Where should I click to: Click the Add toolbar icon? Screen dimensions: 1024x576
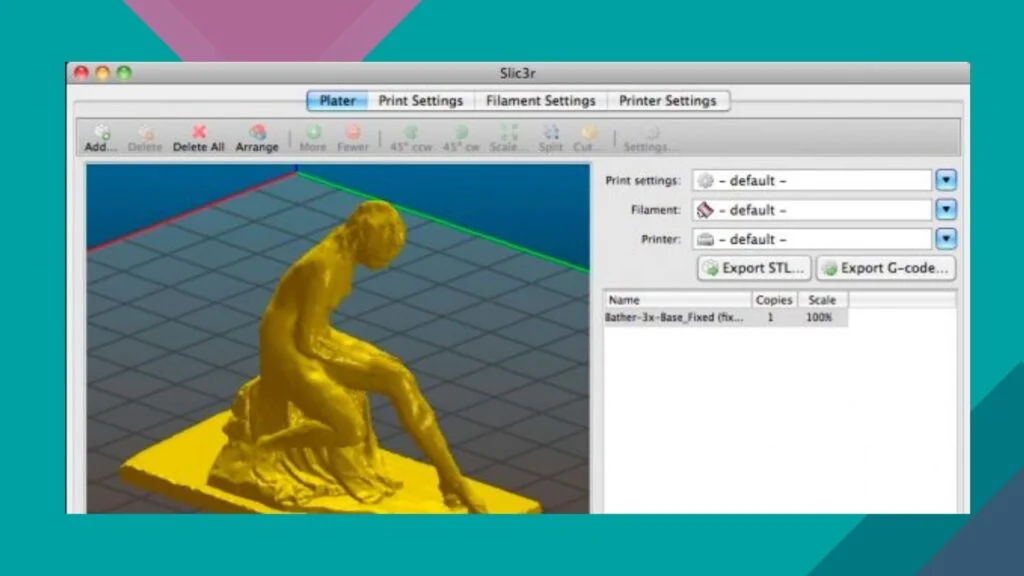101,133
